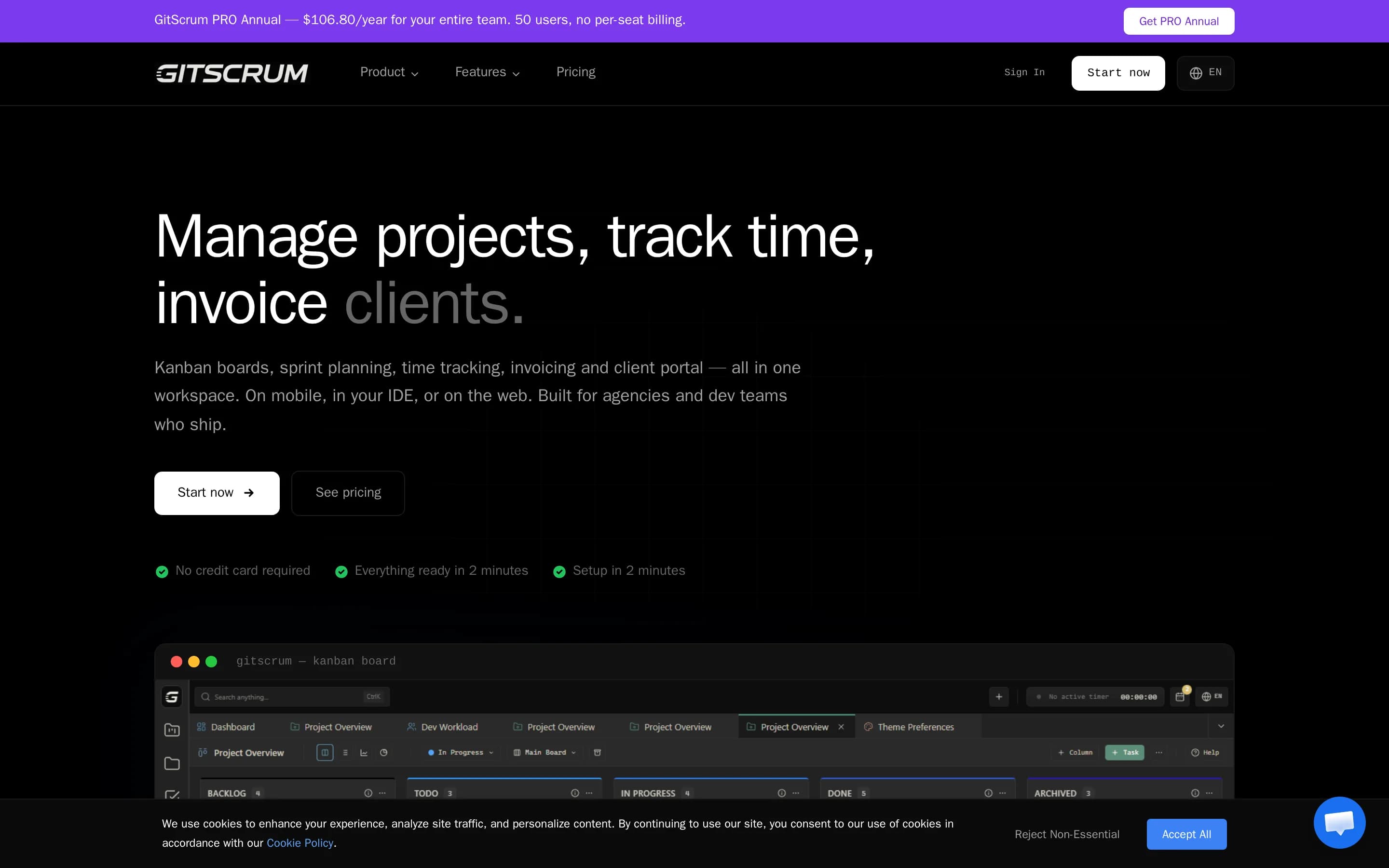The width and height of the screenshot is (1389, 868).
Task: Click Reject Non-Essential
Action: tap(1066, 834)
